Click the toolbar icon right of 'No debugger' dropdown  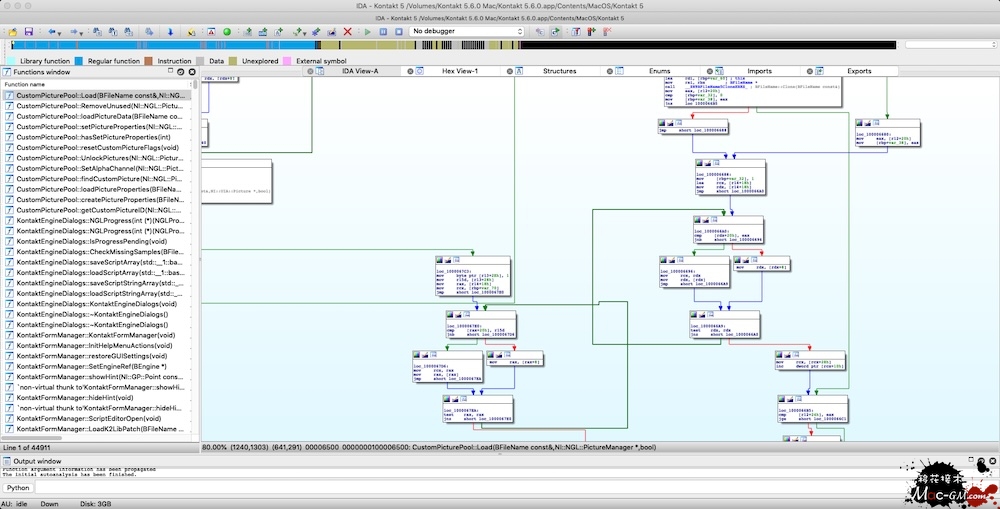click(x=541, y=31)
